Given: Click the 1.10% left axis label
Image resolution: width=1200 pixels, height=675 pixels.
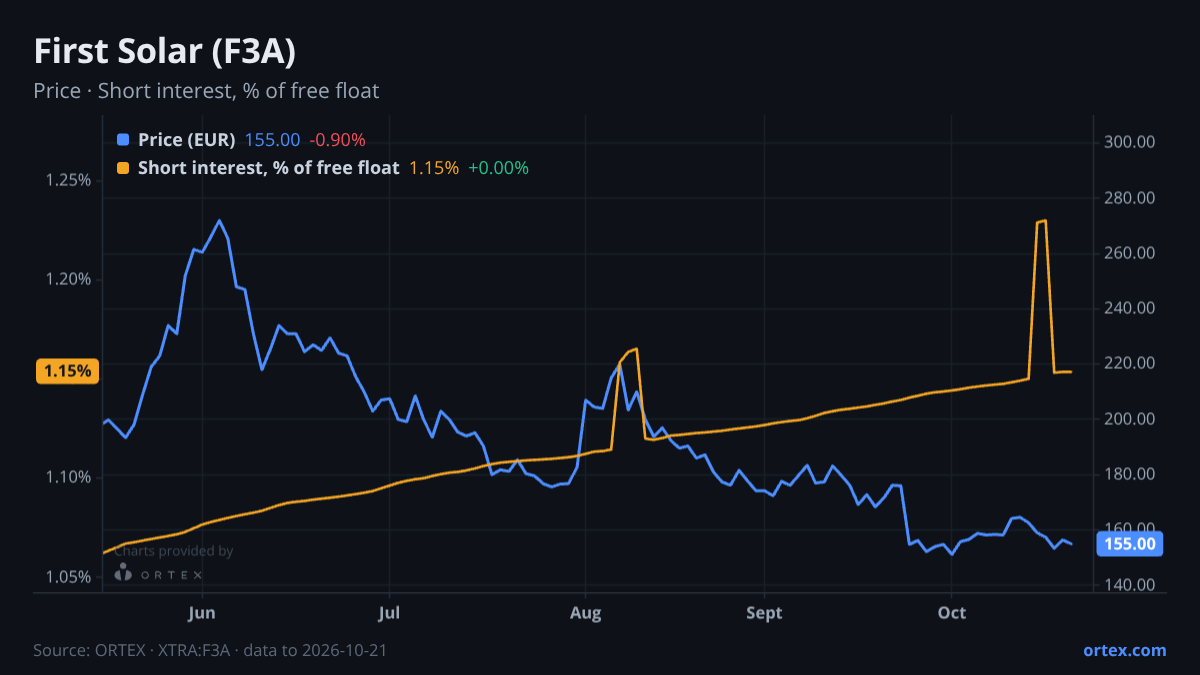Looking at the screenshot, I should (x=69, y=477).
